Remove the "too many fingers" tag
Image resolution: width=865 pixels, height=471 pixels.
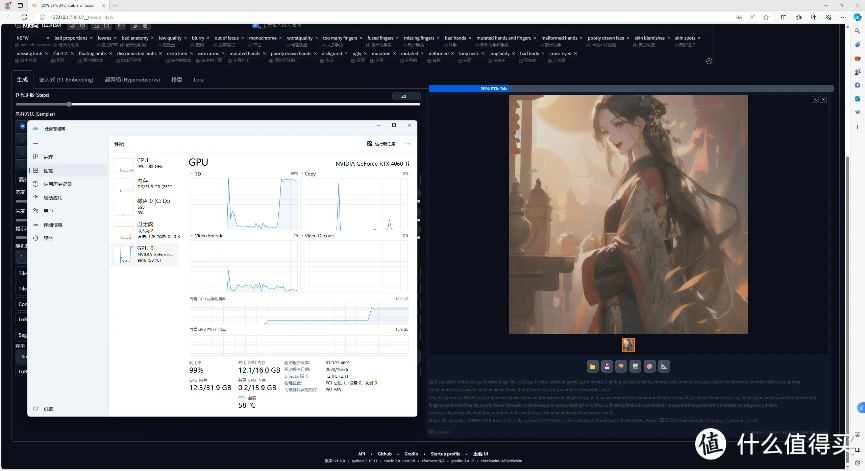(x=361, y=38)
